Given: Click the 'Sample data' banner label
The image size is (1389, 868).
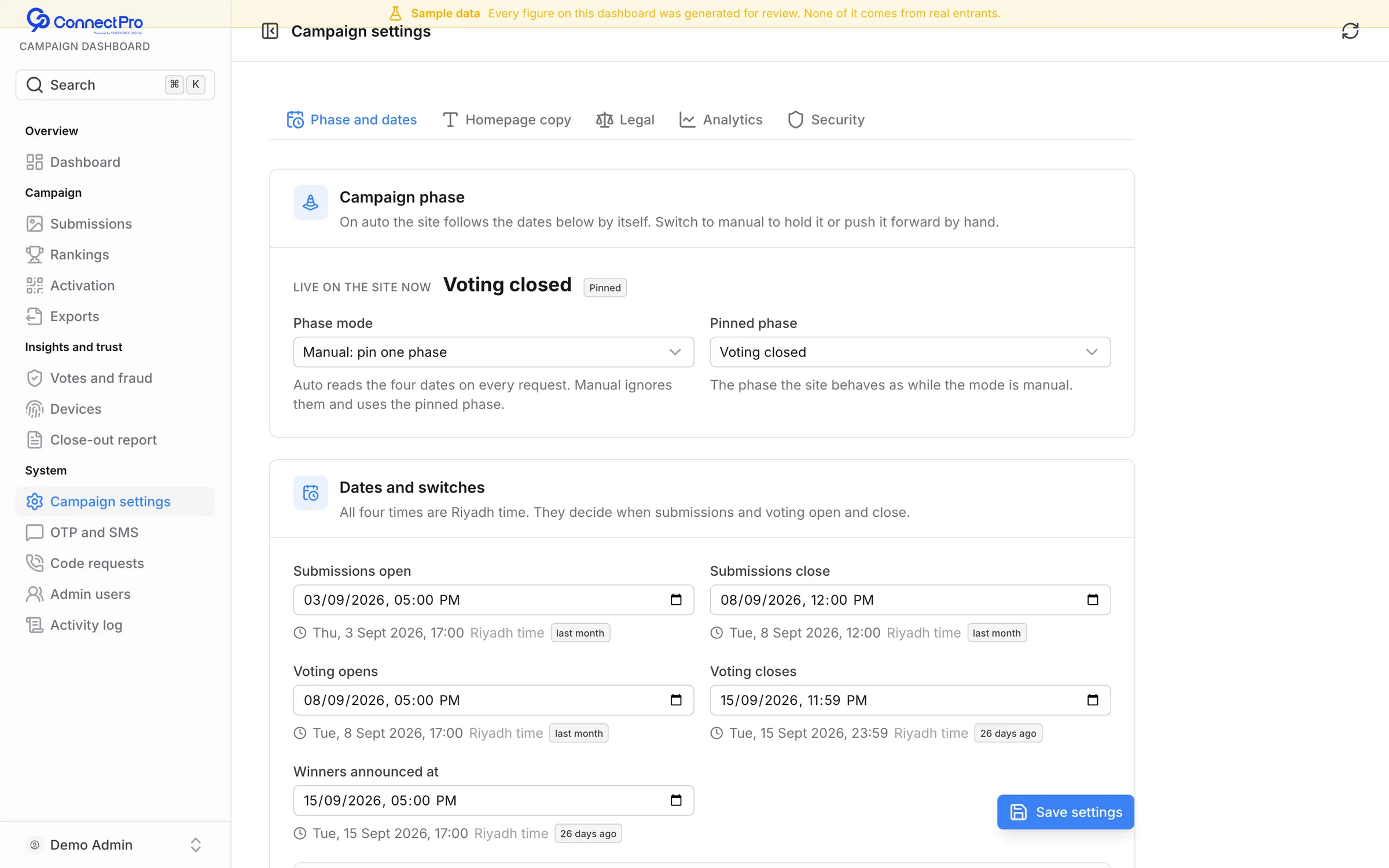Looking at the screenshot, I should [x=446, y=13].
